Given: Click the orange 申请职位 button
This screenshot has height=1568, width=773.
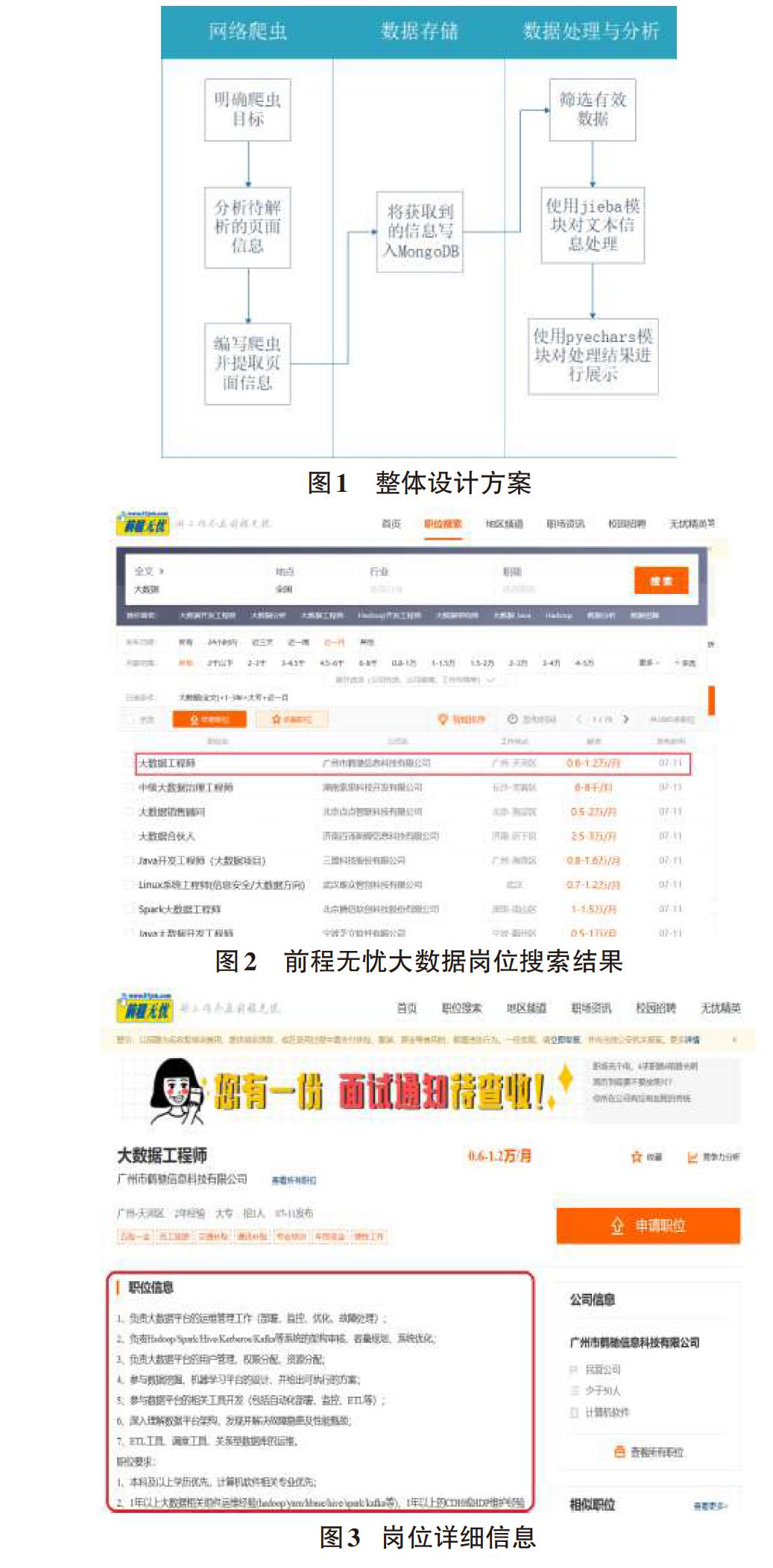Looking at the screenshot, I should (x=648, y=1225).
